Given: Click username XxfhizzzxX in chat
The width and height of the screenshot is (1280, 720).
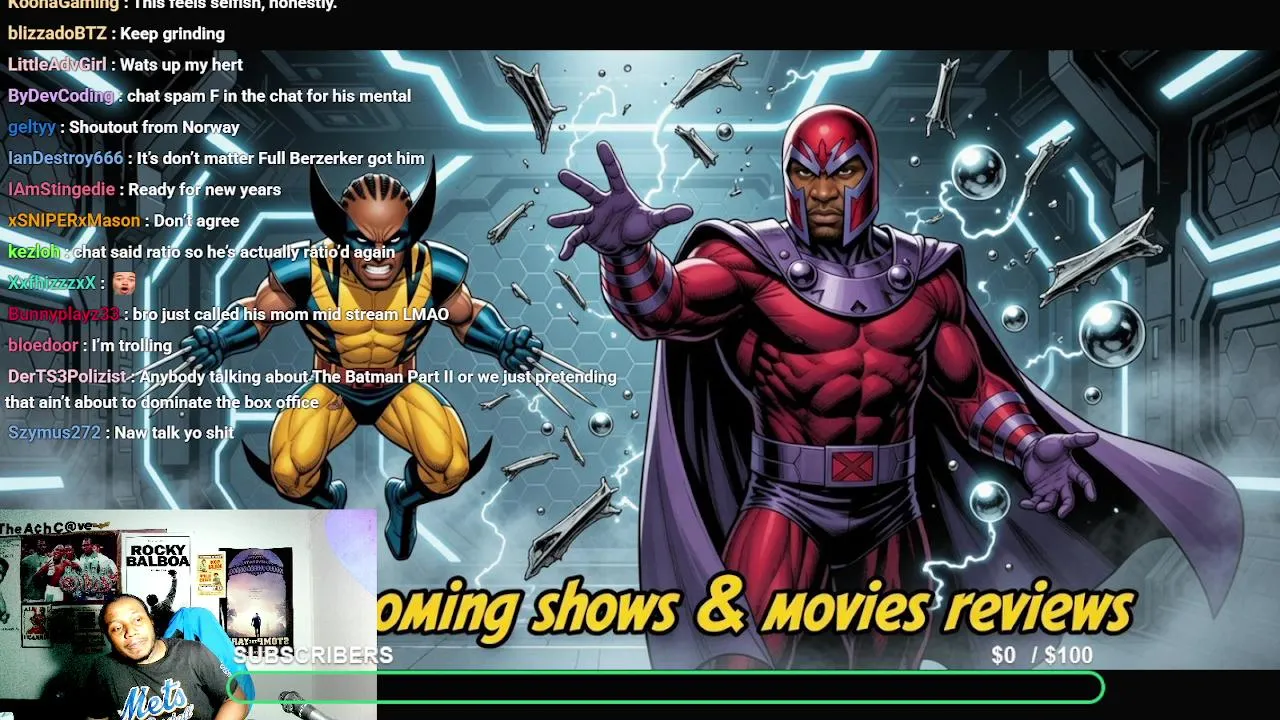Looking at the screenshot, I should 52,283.
